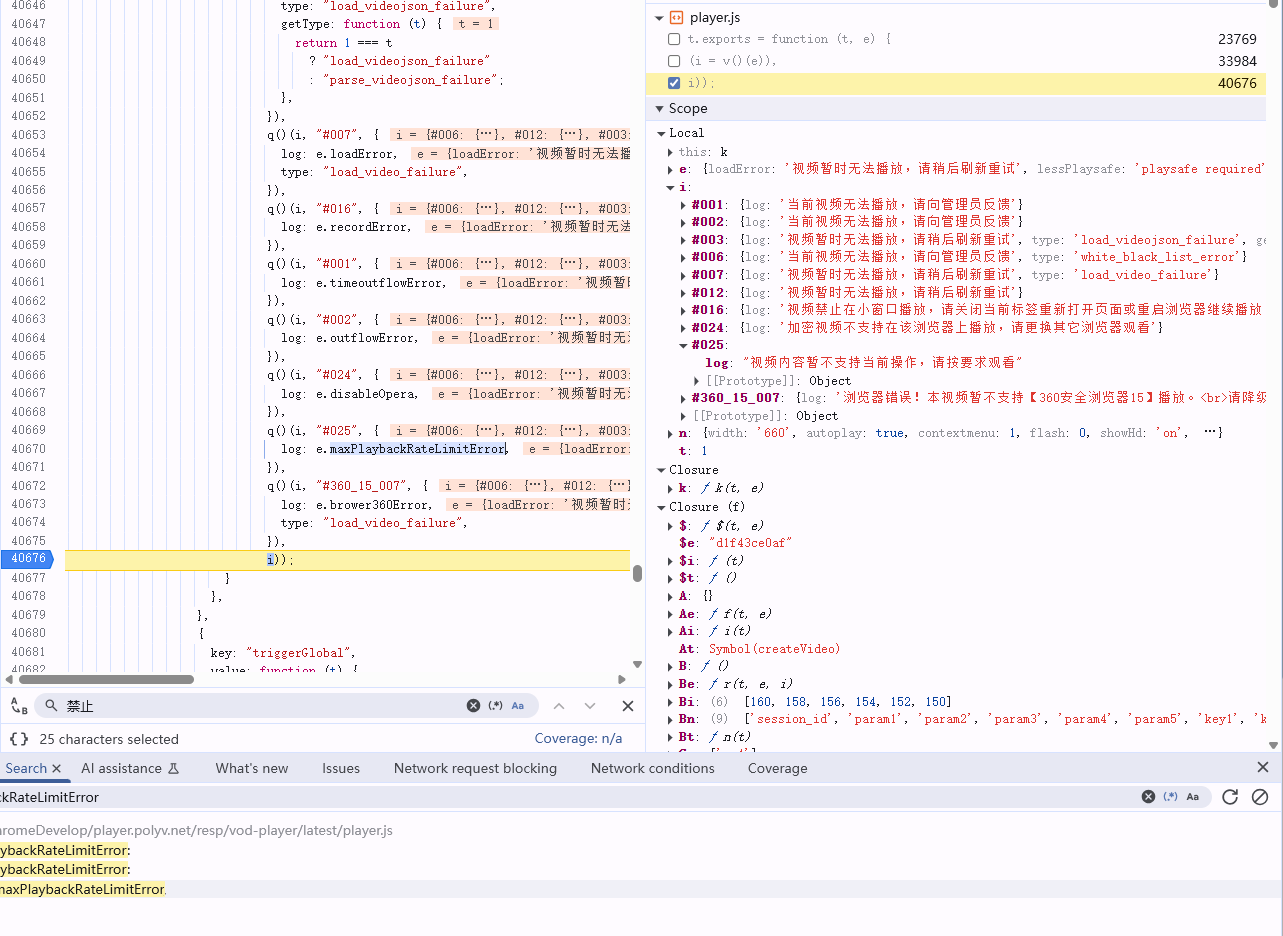Close the find bar with X
The width and height of the screenshot is (1283, 936).
pyautogui.click(x=628, y=706)
